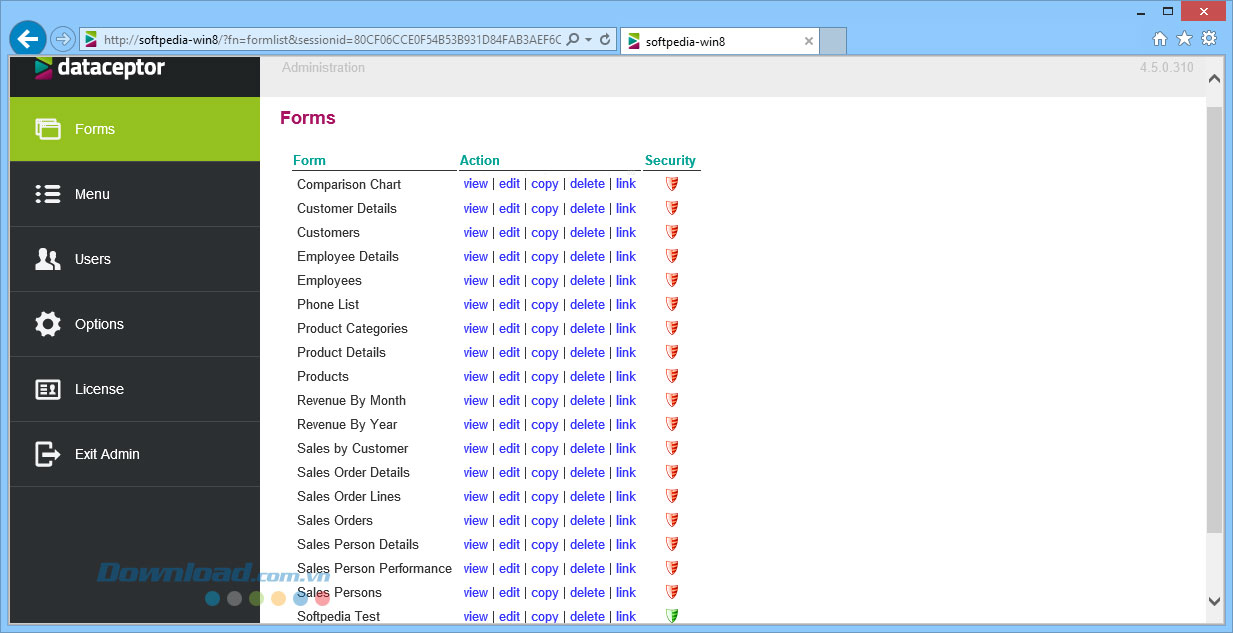Edit the Employee Details form
Screen dimensions: 1233x633
click(x=509, y=256)
